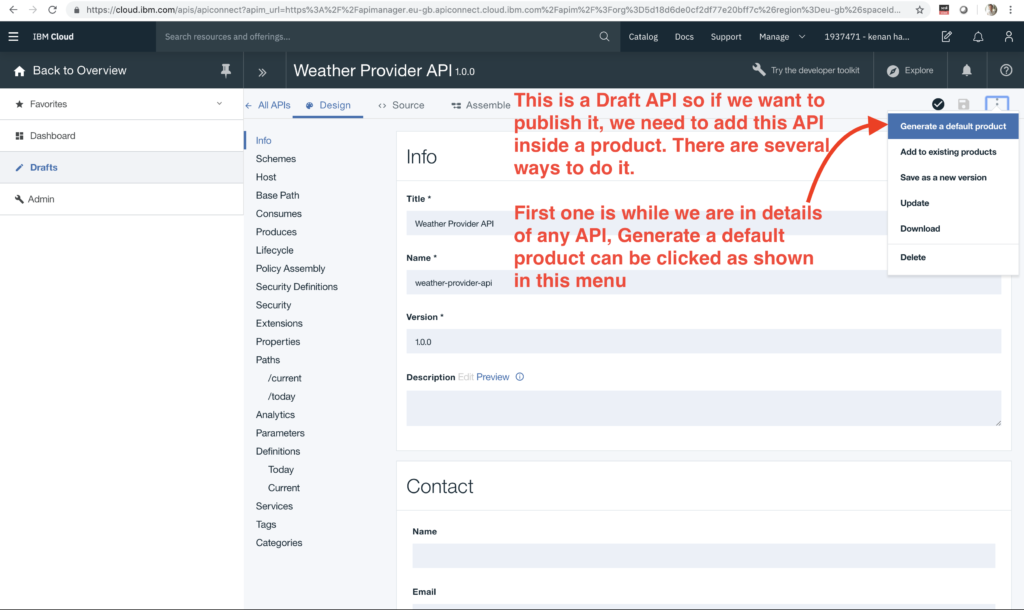Click the description info icon
This screenshot has height=610, width=1024.
(520, 377)
